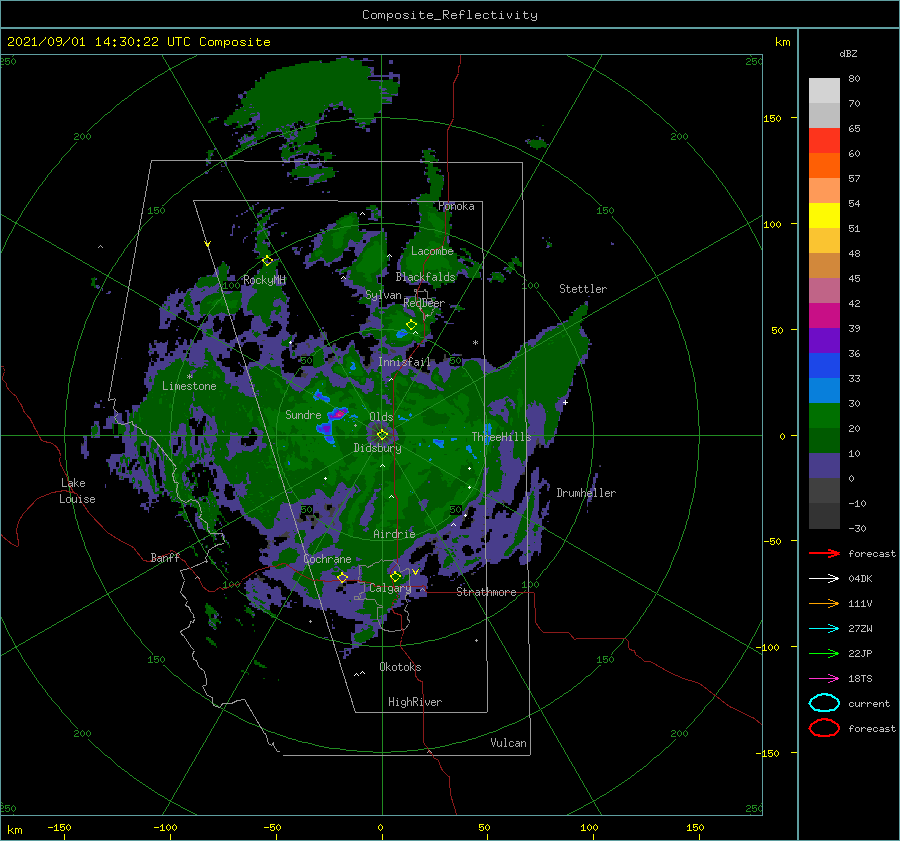The image size is (900, 841).
Task: Click the magenta 18TS arrow icon
Action: pyautogui.click(x=824, y=679)
